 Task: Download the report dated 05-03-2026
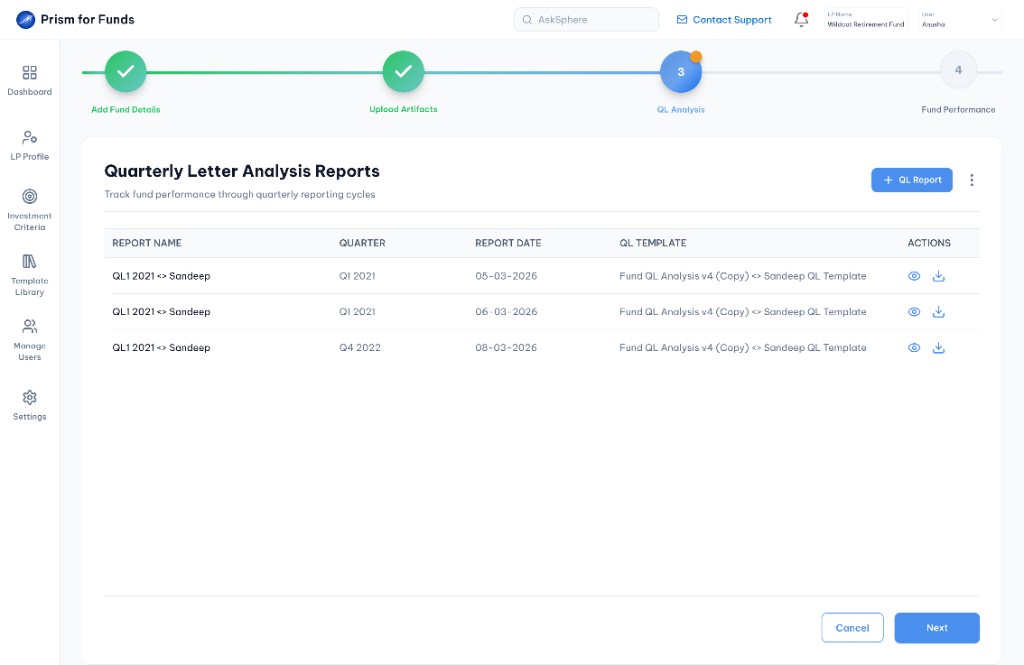point(938,276)
